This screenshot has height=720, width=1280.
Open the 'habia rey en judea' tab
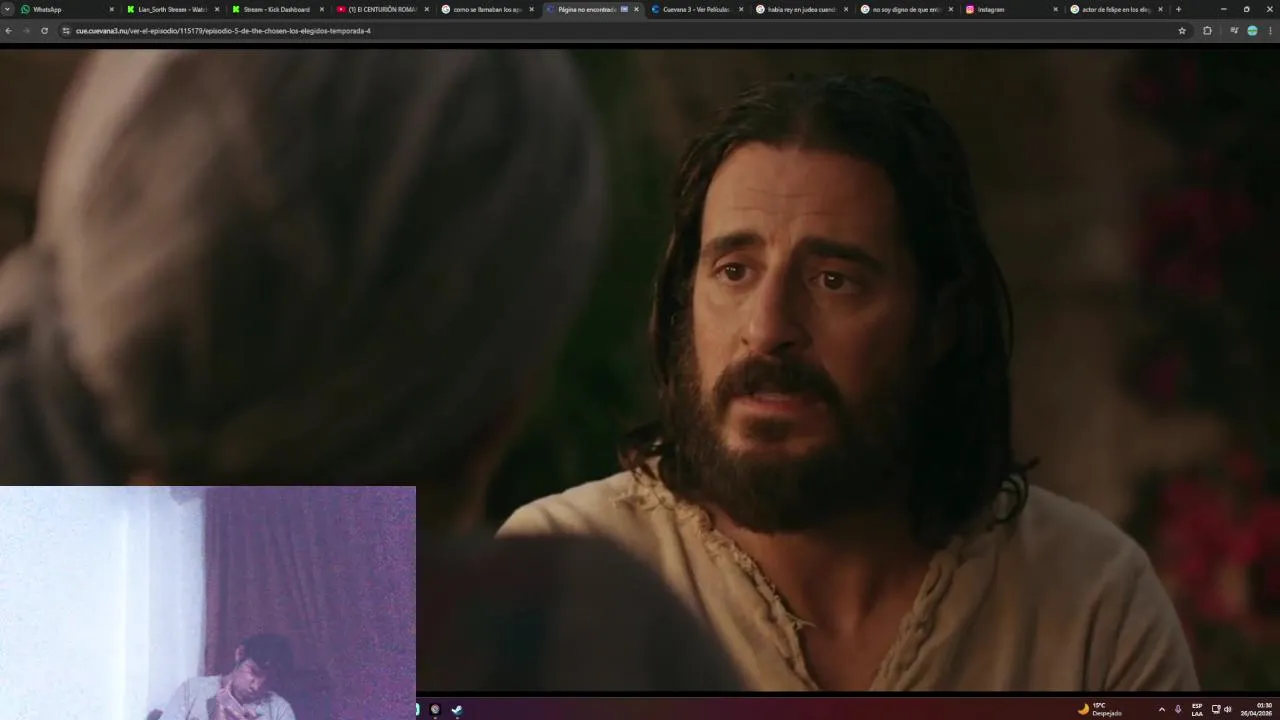tap(800, 9)
